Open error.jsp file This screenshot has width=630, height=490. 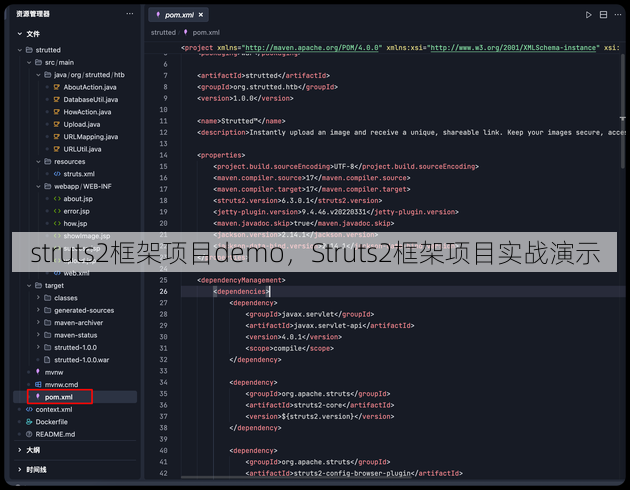tap(76, 211)
